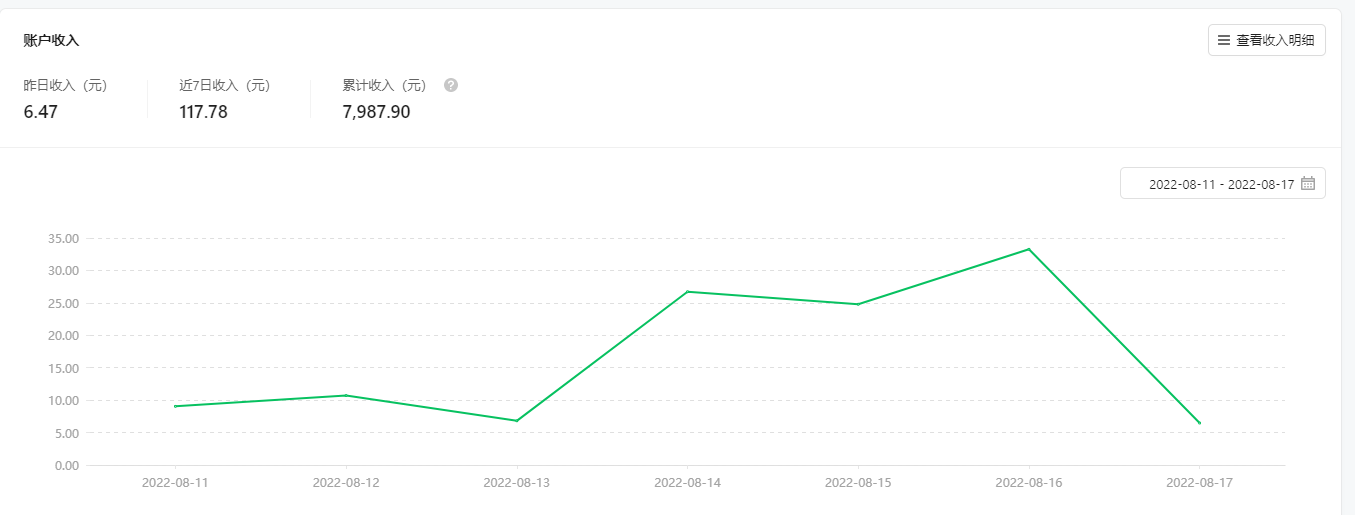
Task: Click the line's end point at 2022-08-17
Action: click(1199, 423)
